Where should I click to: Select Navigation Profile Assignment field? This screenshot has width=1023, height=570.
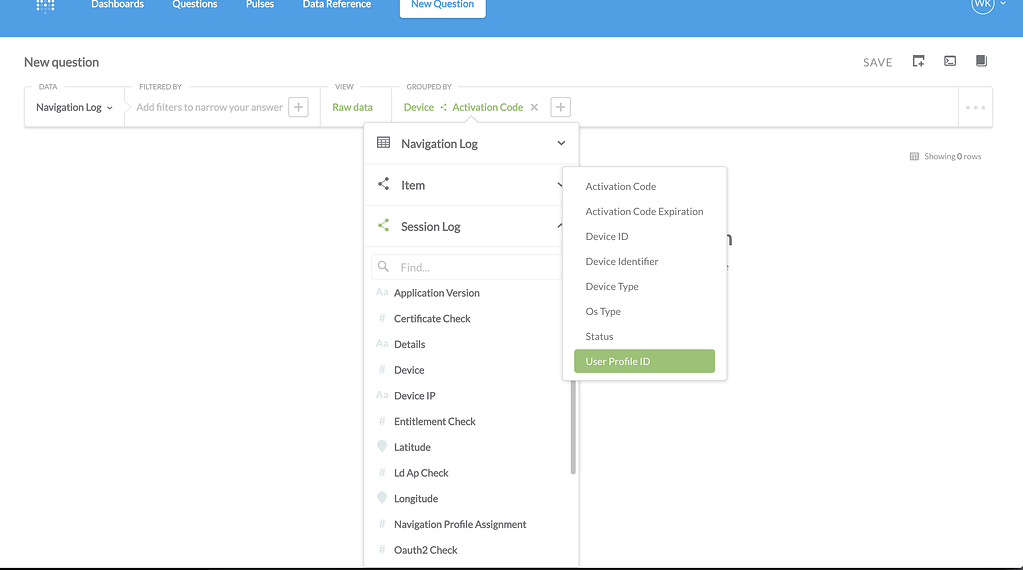pos(460,525)
